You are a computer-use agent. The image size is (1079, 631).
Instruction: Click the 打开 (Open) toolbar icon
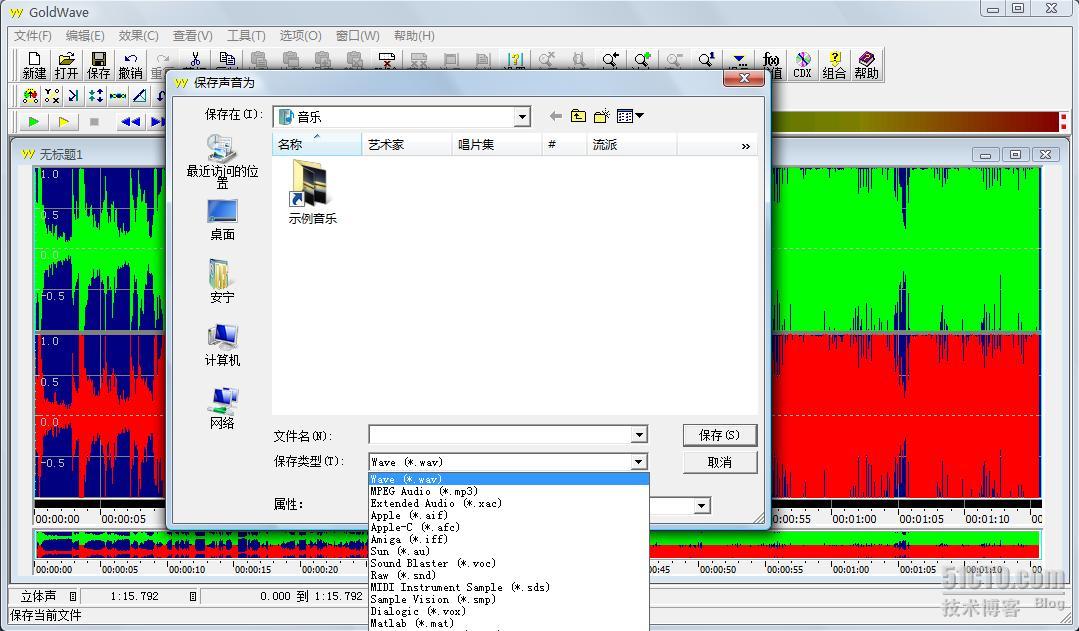click(x=66, y=65)
